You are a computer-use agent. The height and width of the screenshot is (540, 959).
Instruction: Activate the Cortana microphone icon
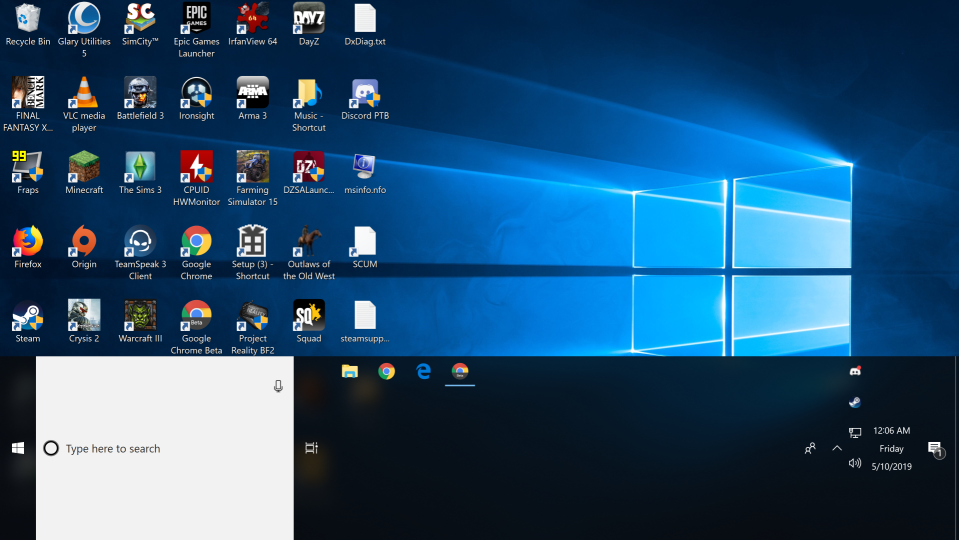pos(278,386)
